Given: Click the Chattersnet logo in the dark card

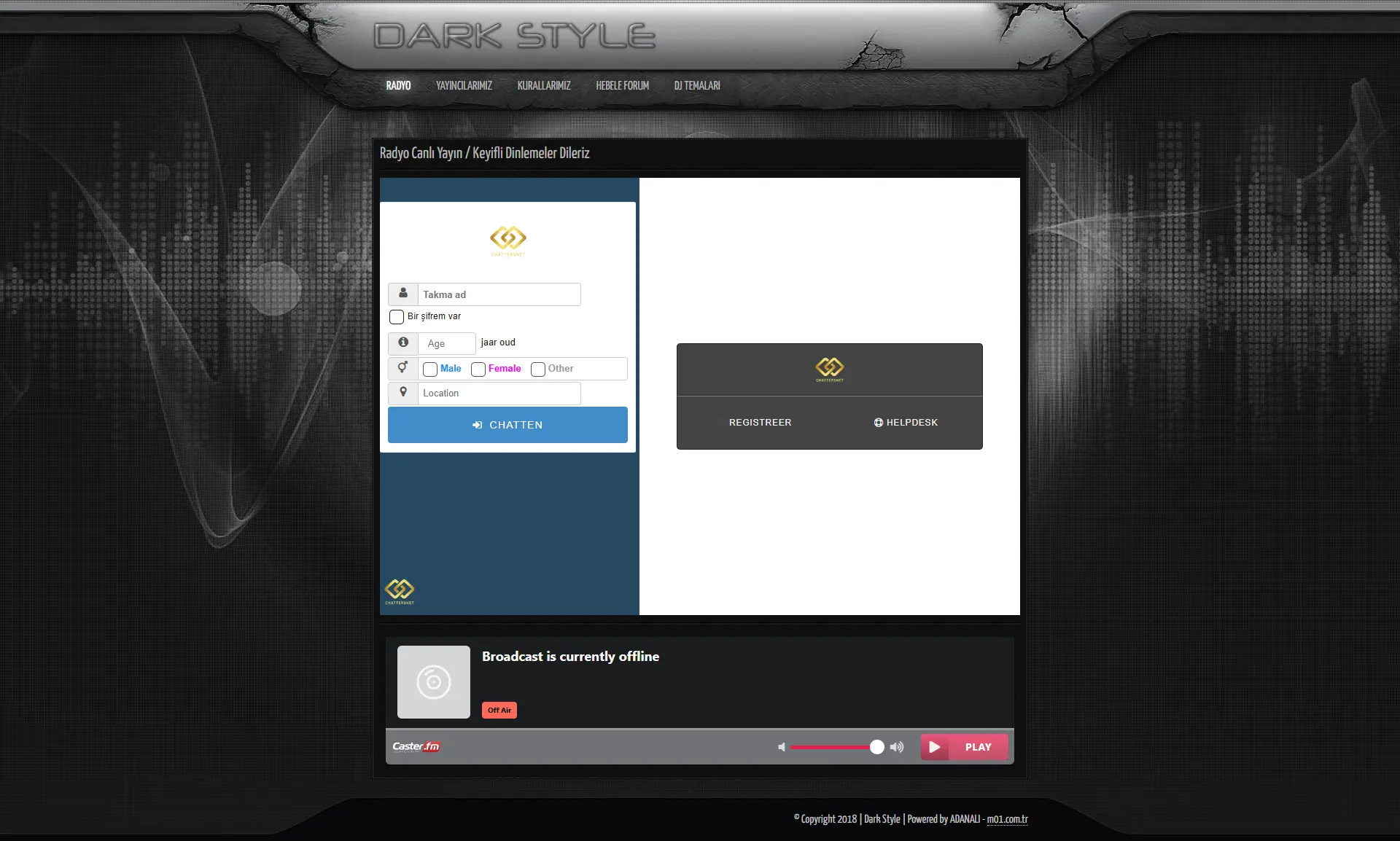Looking at the screenshot, I should pos(830,369).
